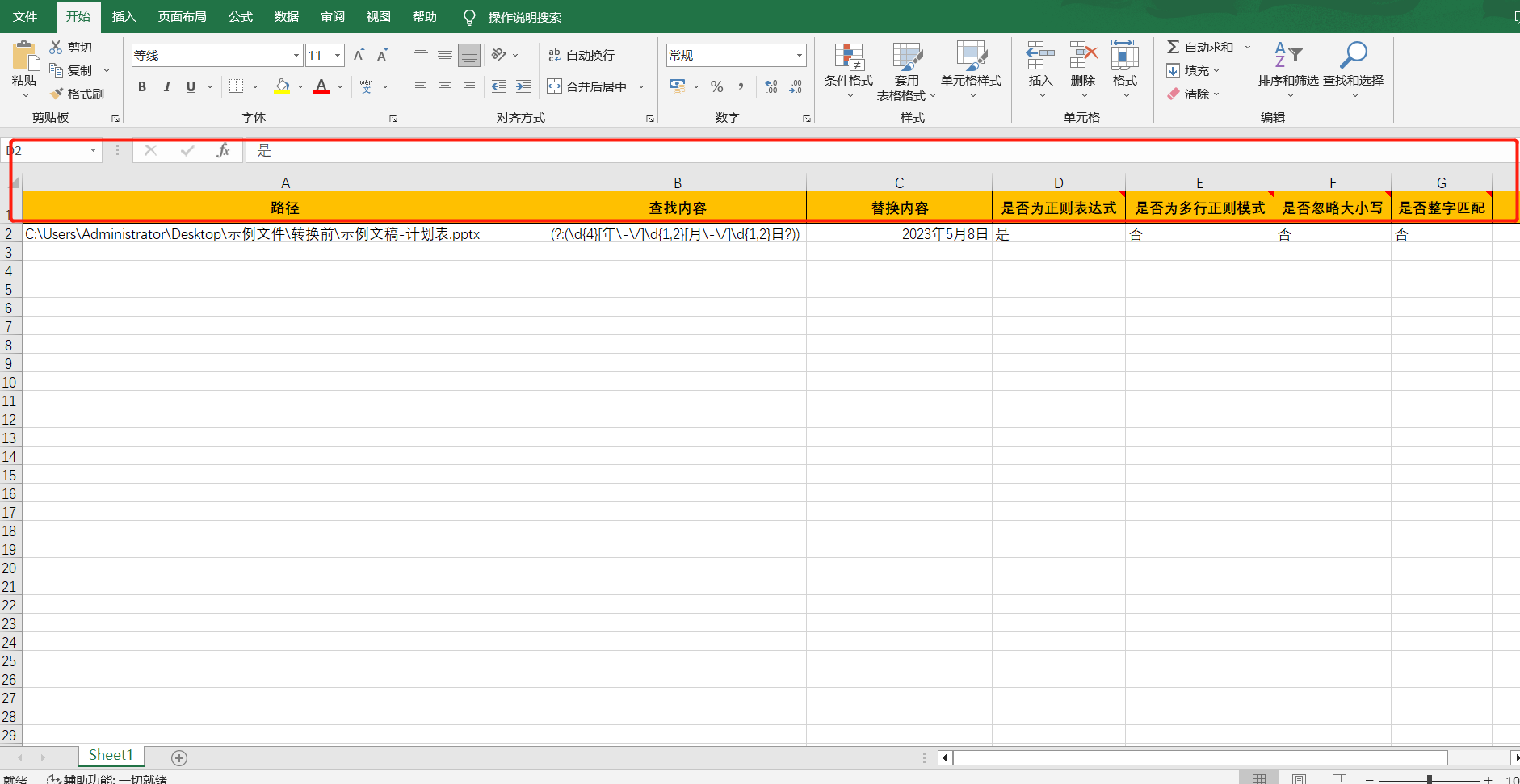Open the 文件 menu
1520x784 pixels.
[25, 16]
